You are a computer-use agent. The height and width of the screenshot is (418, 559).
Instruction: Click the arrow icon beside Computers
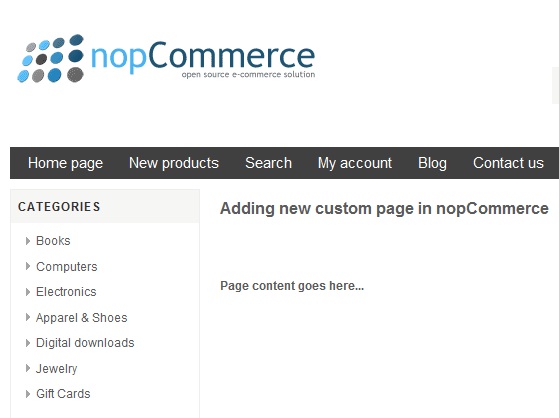point(28,266)
